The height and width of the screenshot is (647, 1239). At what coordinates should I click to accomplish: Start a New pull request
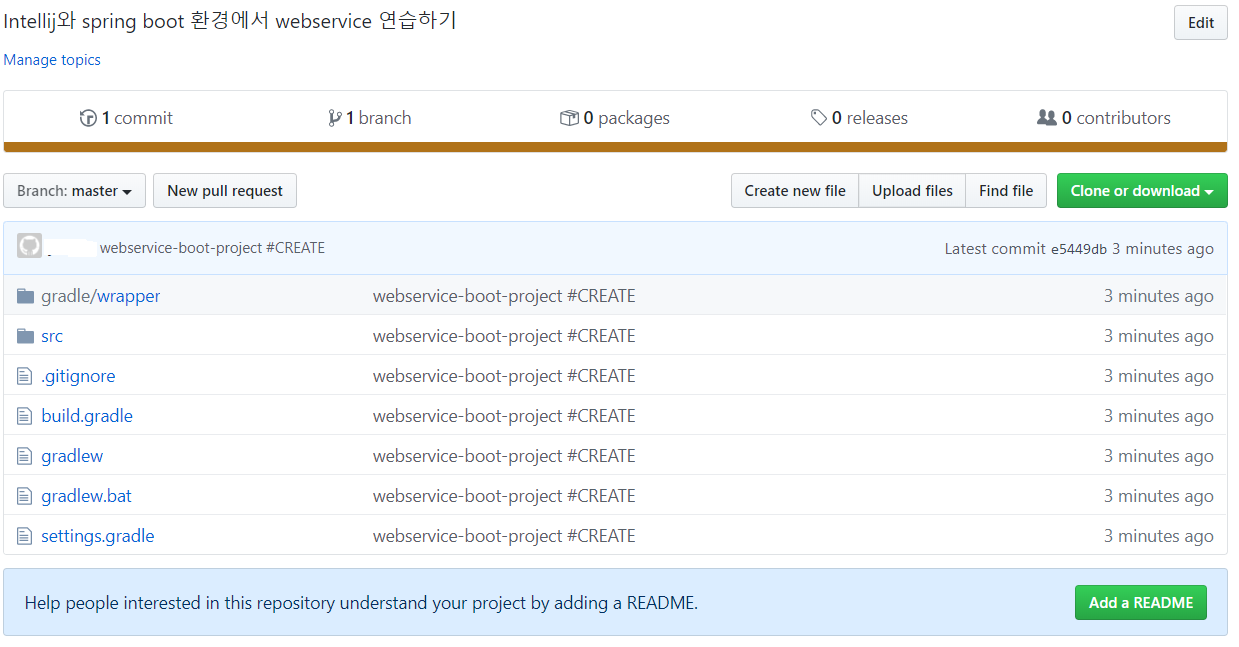(225, 191)
